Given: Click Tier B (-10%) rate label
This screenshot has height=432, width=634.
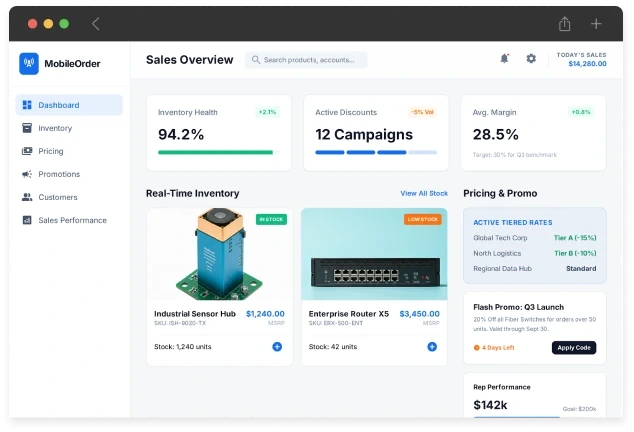Looking at the screenshot, I should [575, 253].
